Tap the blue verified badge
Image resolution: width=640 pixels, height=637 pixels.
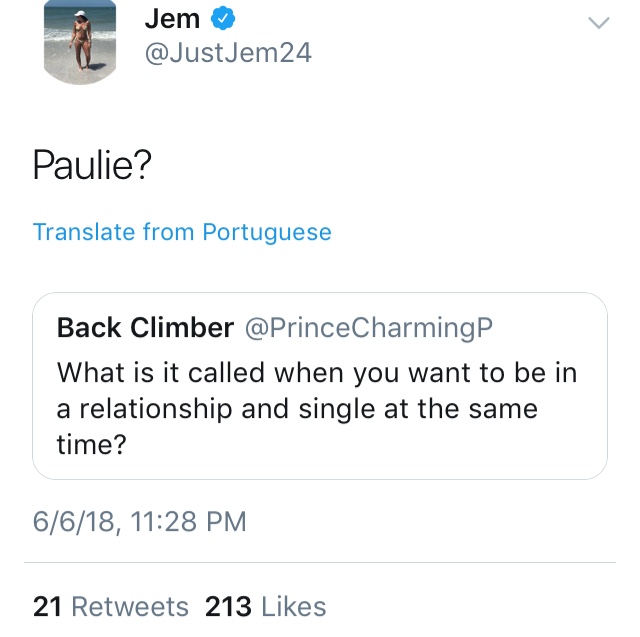[x=223, y=19]
